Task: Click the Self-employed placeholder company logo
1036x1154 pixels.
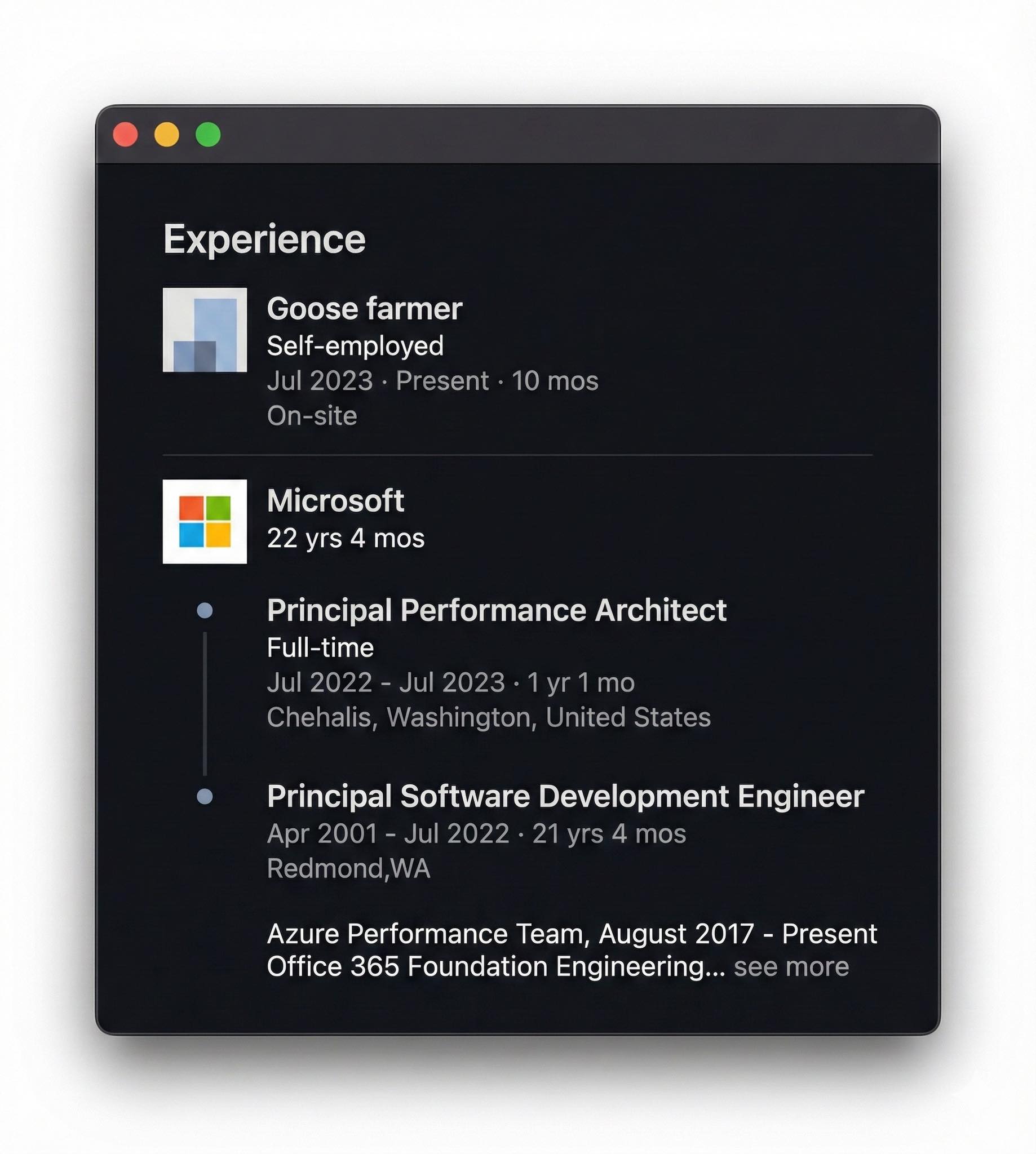Action: [x=205, y=330]
